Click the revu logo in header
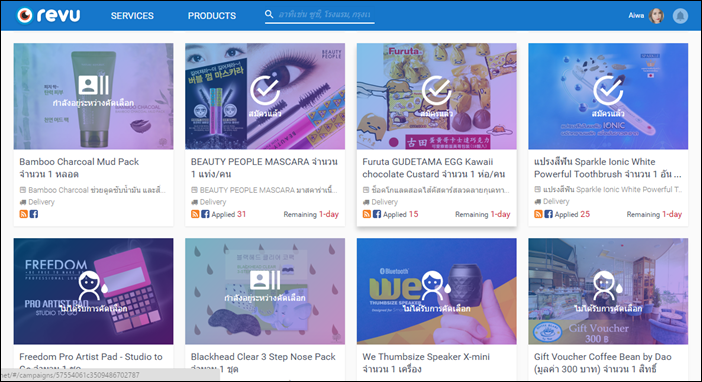This screenshot has height=382, width=702. (48, 15)
